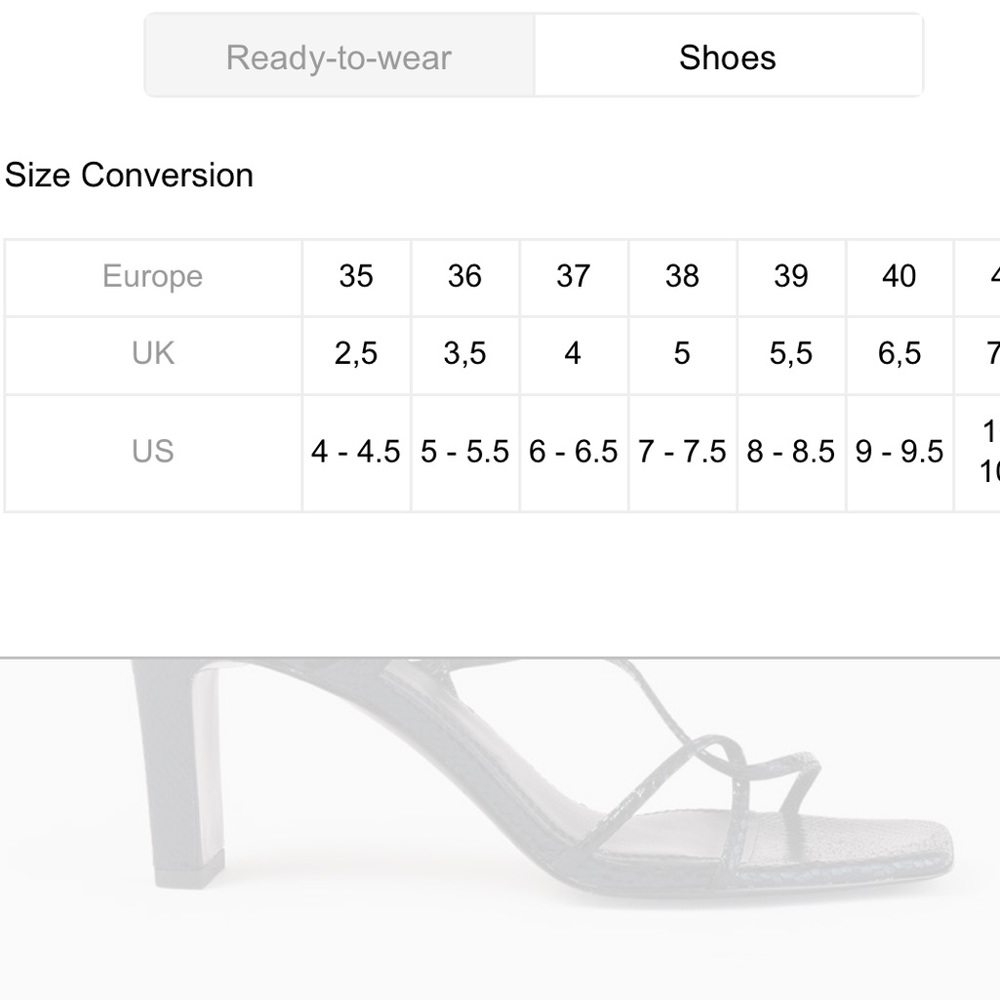
Task: Select US size 6 - 6.5 cell
Action: pyautogui.click(x=573, y=451)
